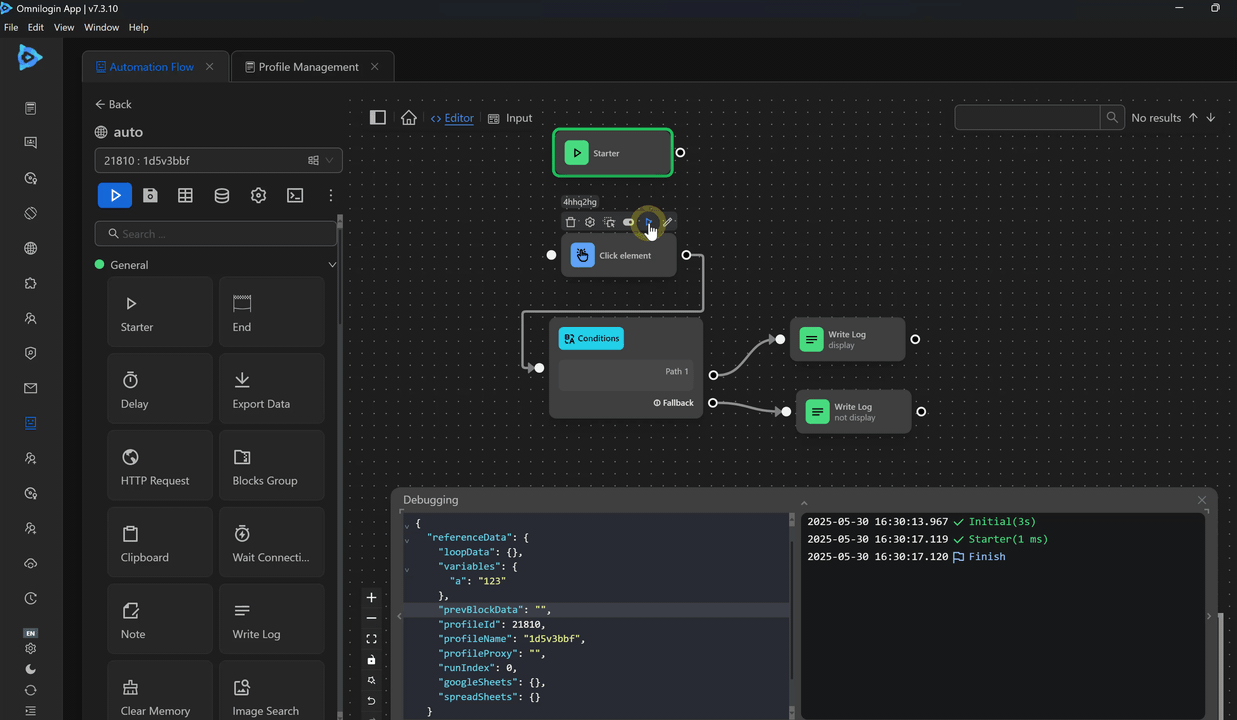This screenshot has width=1237, height=720.
Task: Click the canvas zoom in plus icon
Action: pyautogui.click(x=371, y=598)
